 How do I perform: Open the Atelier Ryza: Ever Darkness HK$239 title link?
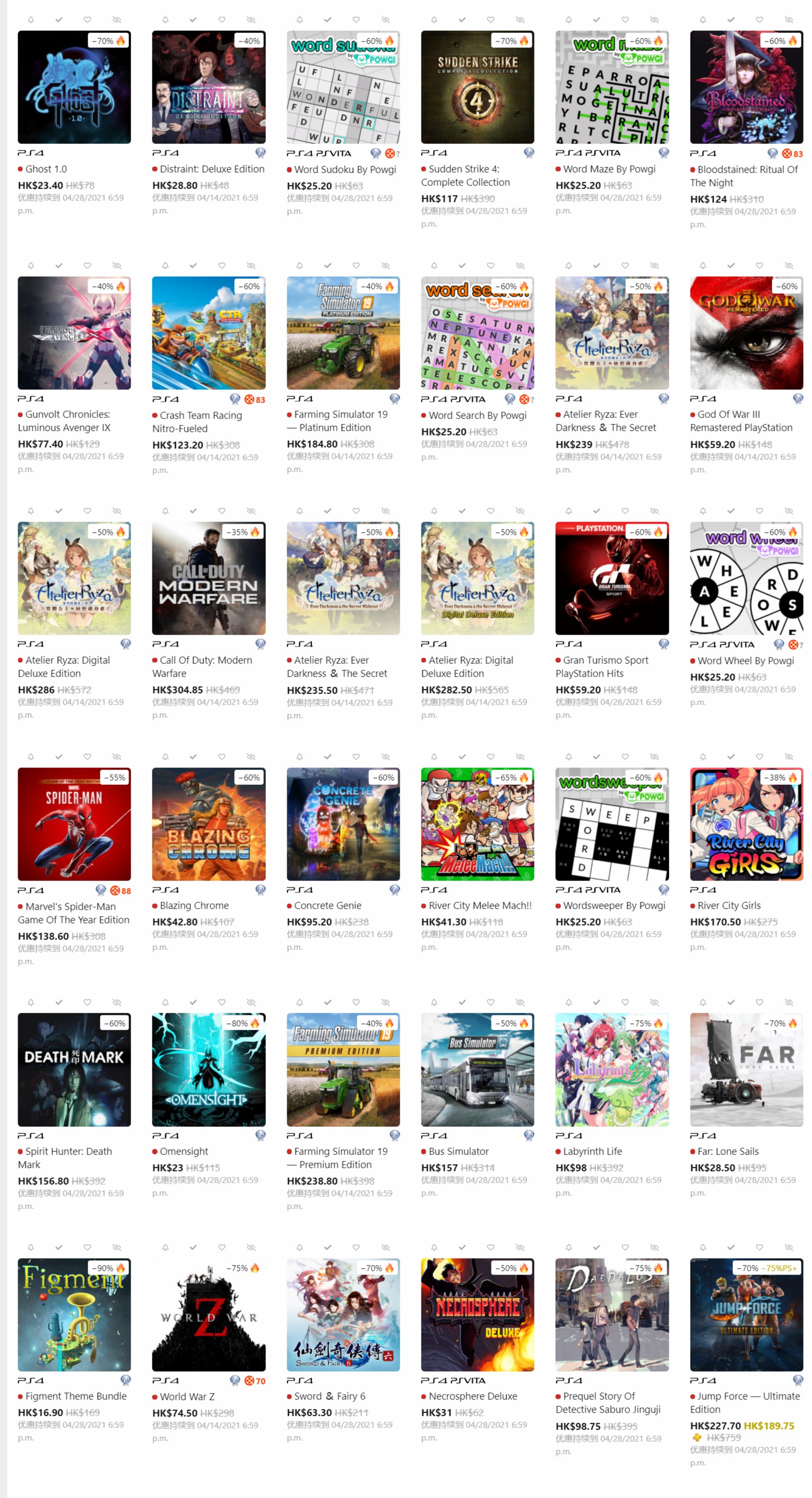[606, 421]
